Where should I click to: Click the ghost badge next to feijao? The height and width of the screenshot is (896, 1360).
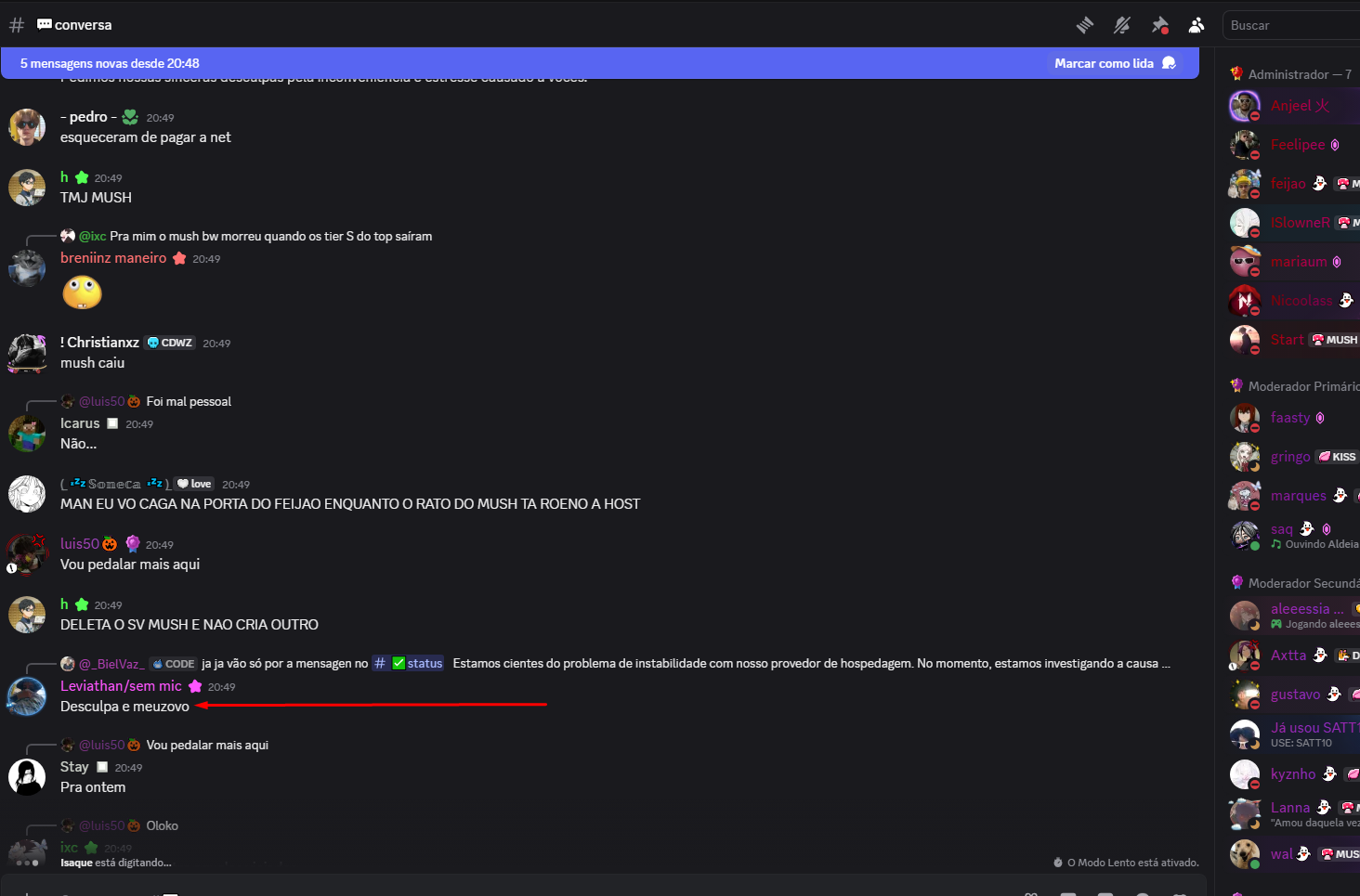(1319, 184)
